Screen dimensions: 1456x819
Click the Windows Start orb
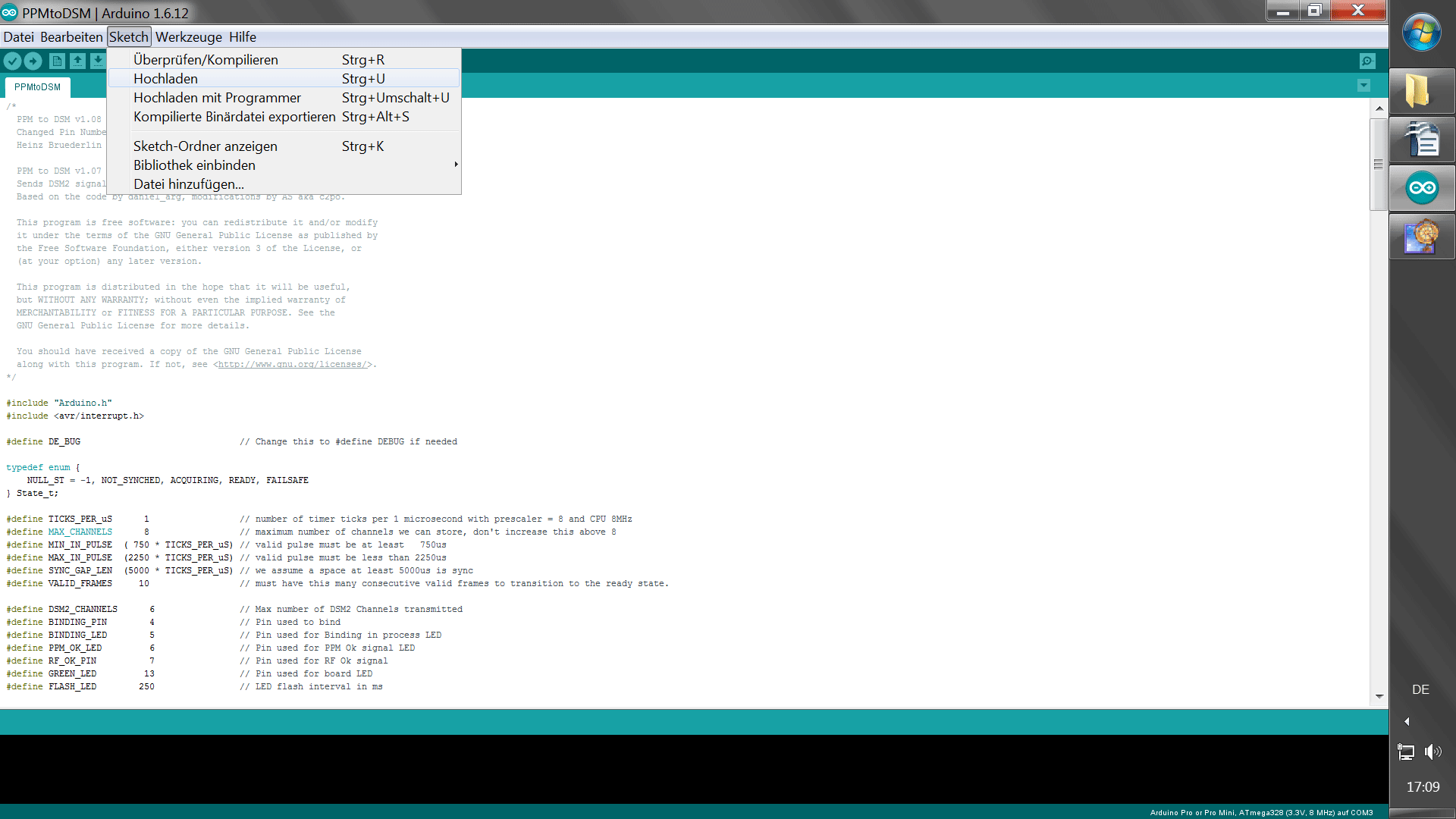pyautogui.click(x=1422, y=33)
